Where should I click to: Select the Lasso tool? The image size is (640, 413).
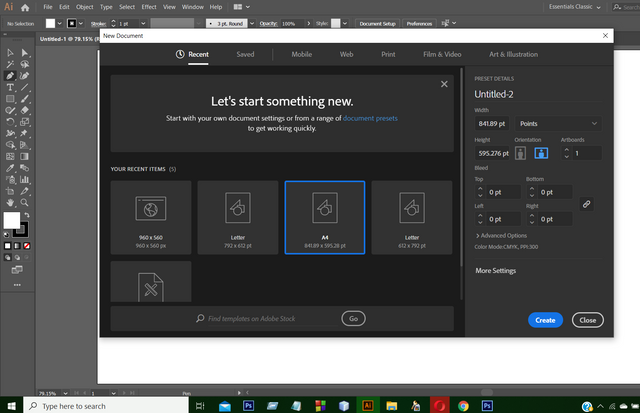pyautogui.click(x=24, y=64)
